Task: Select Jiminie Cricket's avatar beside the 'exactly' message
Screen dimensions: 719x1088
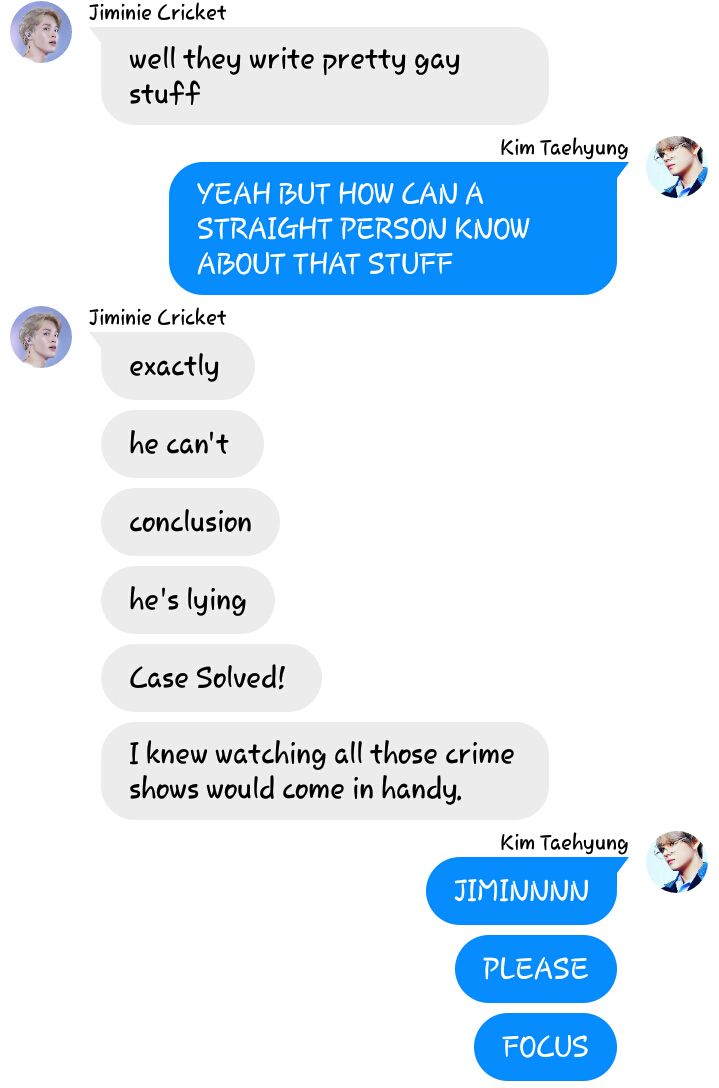Action: click(41, 337)
